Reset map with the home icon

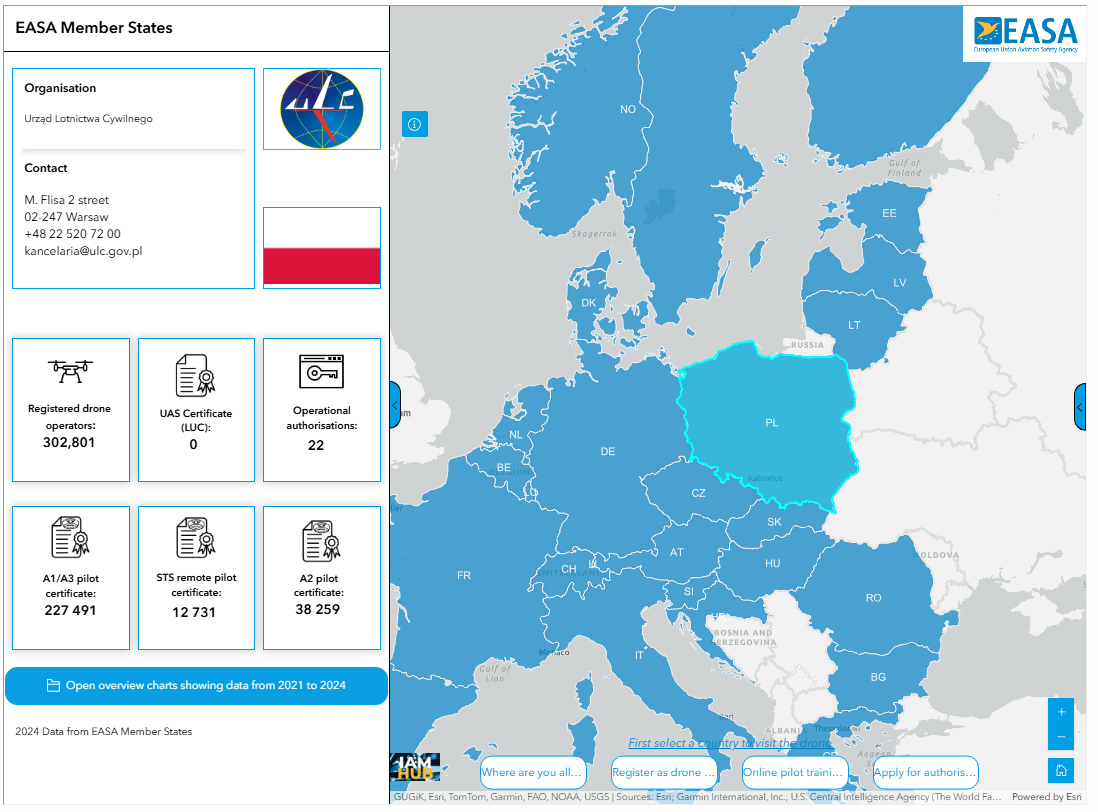coord(1061,770)
